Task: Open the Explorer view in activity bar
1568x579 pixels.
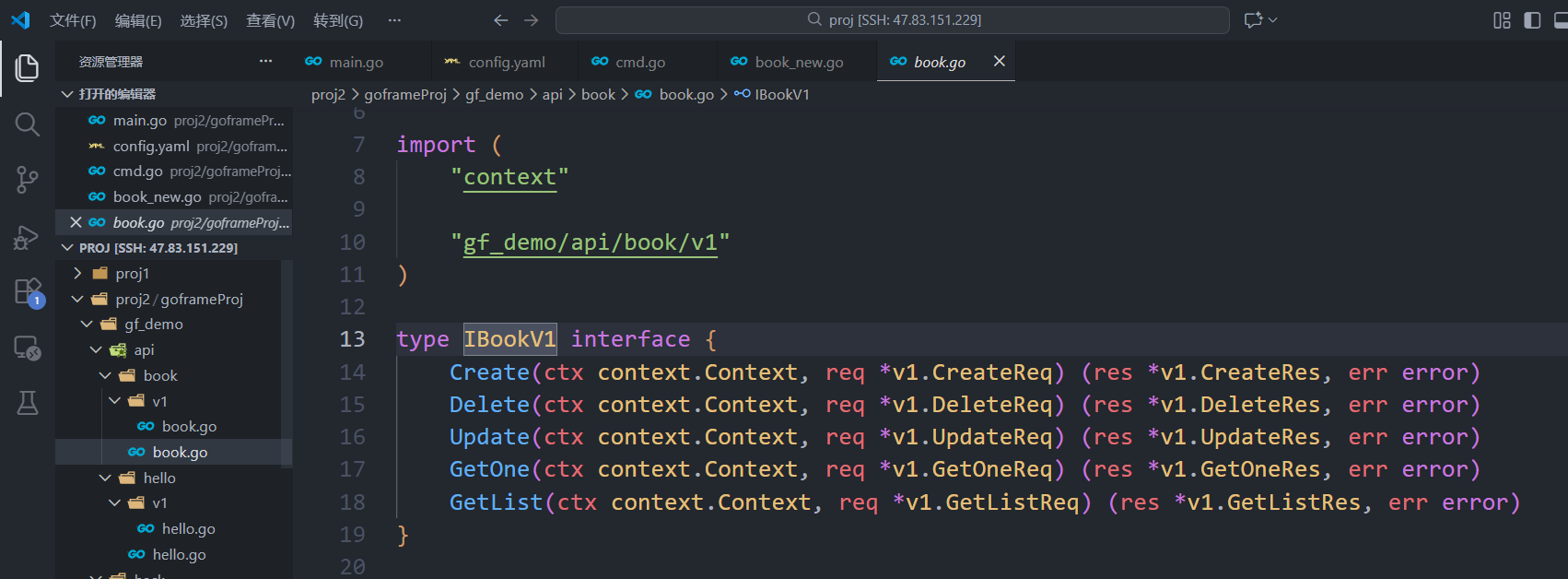Action: (28, 67)
